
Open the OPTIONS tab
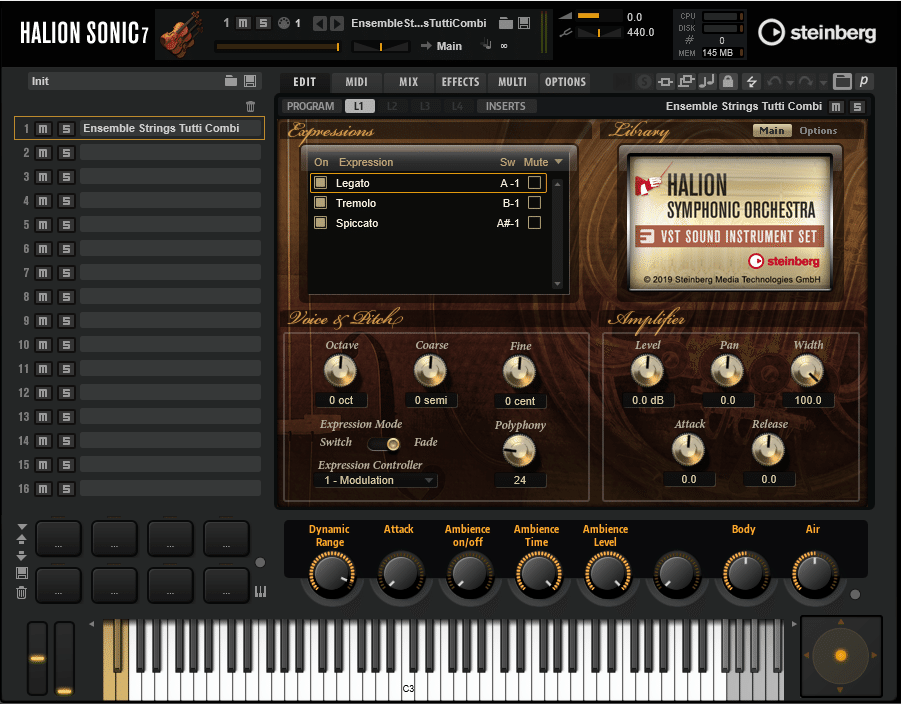click(565, 82)
